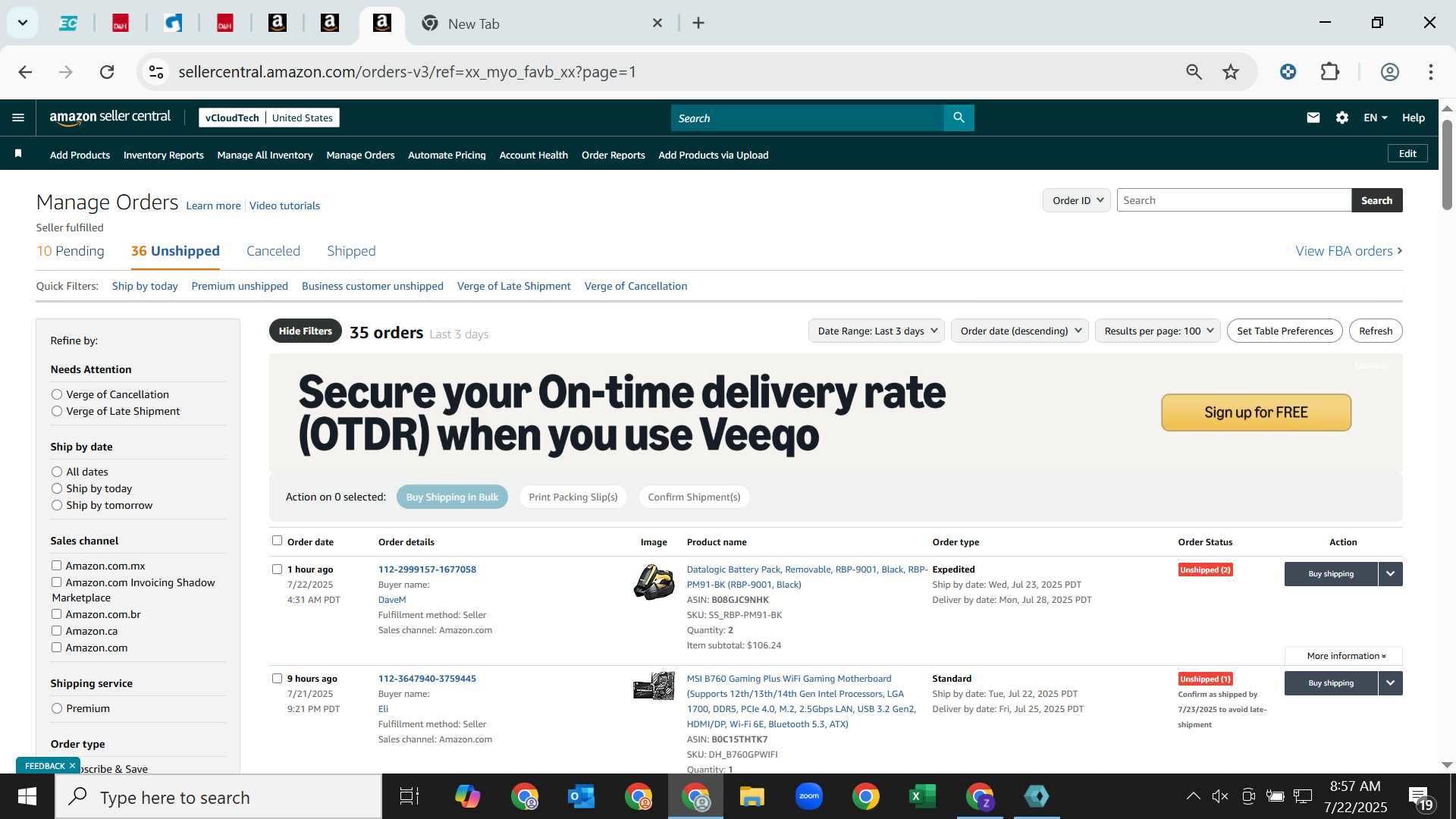Click the search magnifier button in header
This screenshot has height=819, width=1456.
pos(959,118)
